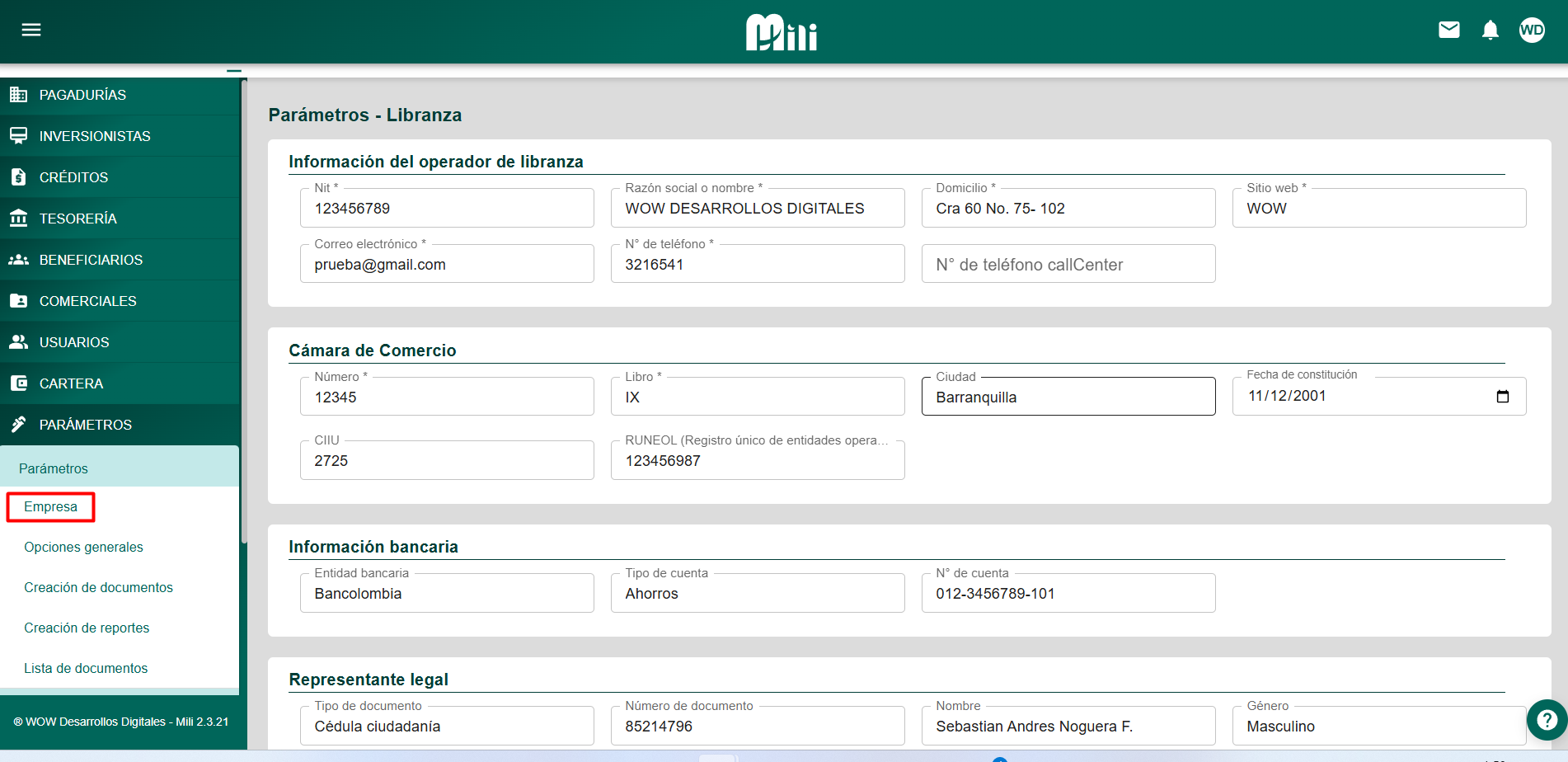This screenshot has width=1568, height=762.
Task: Open the Inversionistas menu item
Action: coord(95,136)
